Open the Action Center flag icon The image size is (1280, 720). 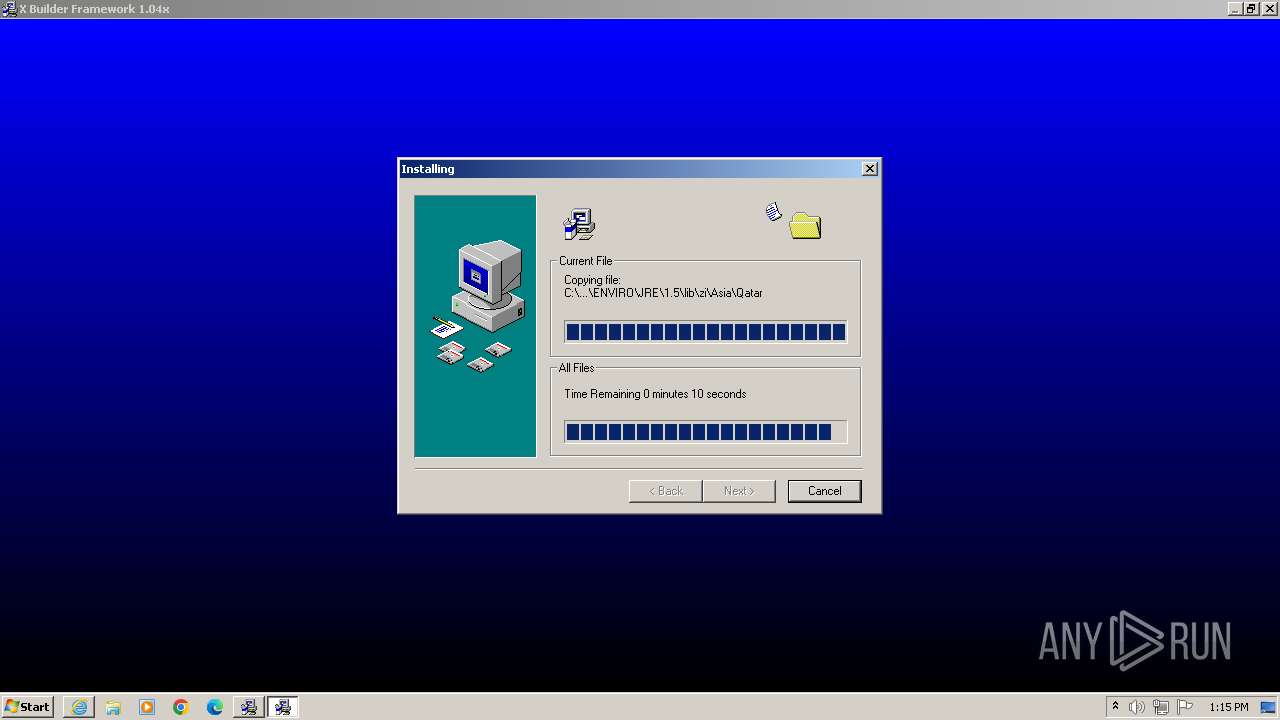1185,707
